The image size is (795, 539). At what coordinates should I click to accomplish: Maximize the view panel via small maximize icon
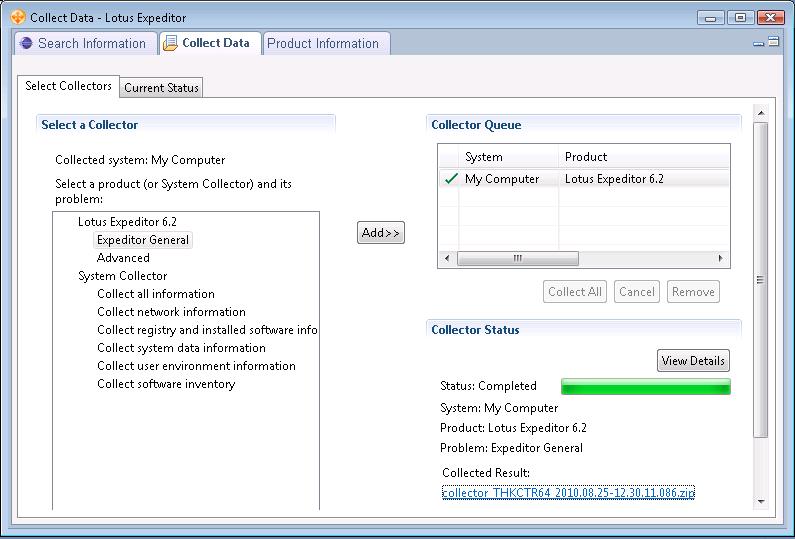[773, 42]
